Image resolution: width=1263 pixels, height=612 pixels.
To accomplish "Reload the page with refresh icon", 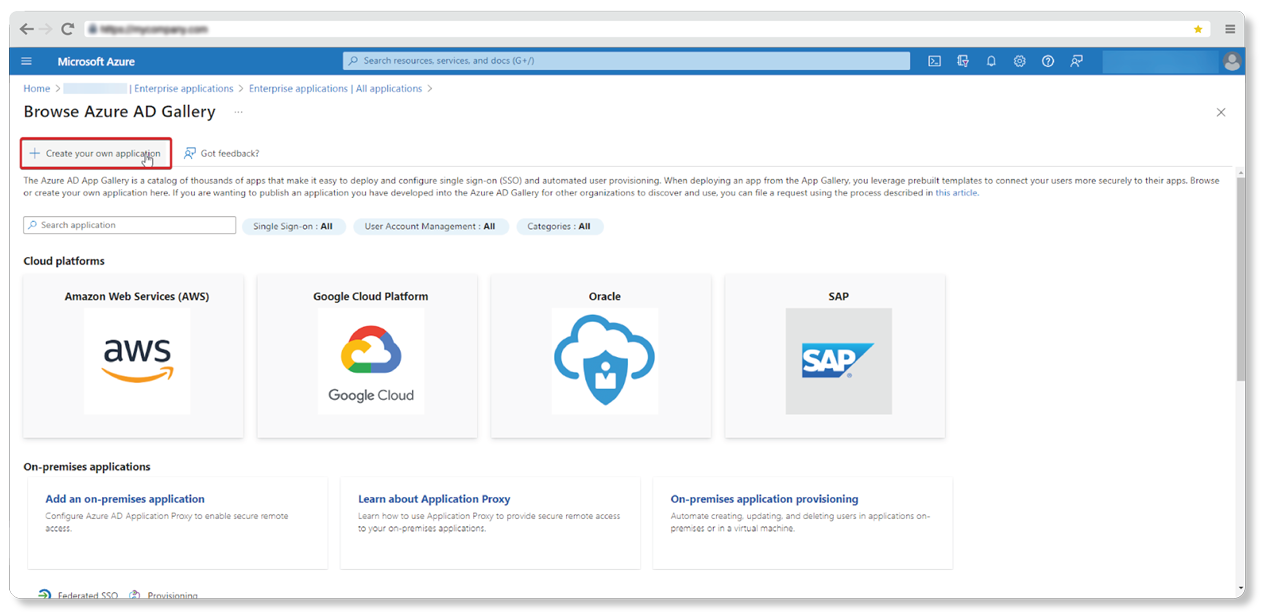I will tap(68, 29).
